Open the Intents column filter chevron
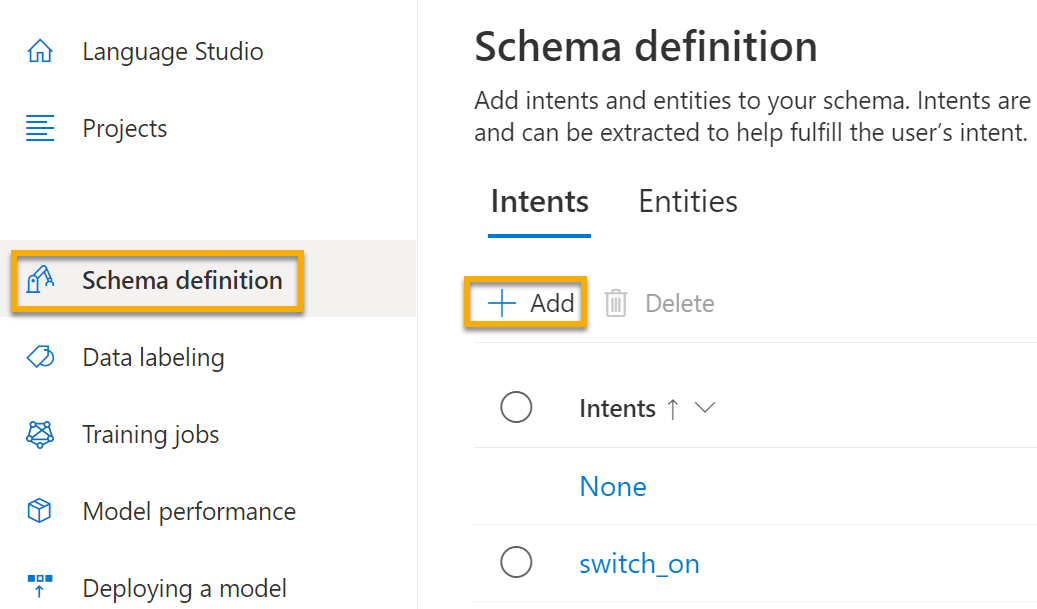 pos(706,408)
